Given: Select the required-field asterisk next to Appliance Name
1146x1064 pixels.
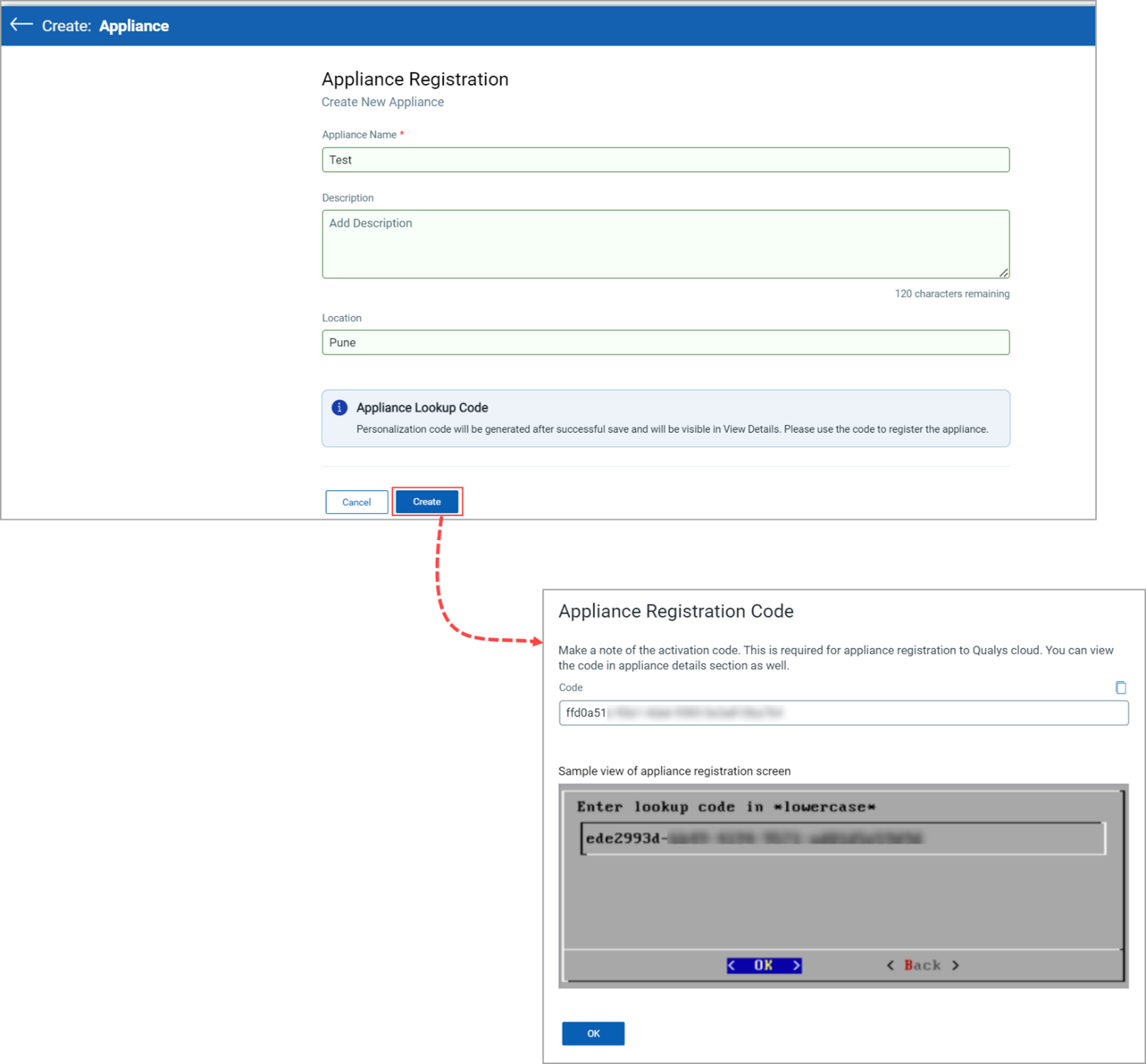Looking at the screenshot, I should pos(401,133).
